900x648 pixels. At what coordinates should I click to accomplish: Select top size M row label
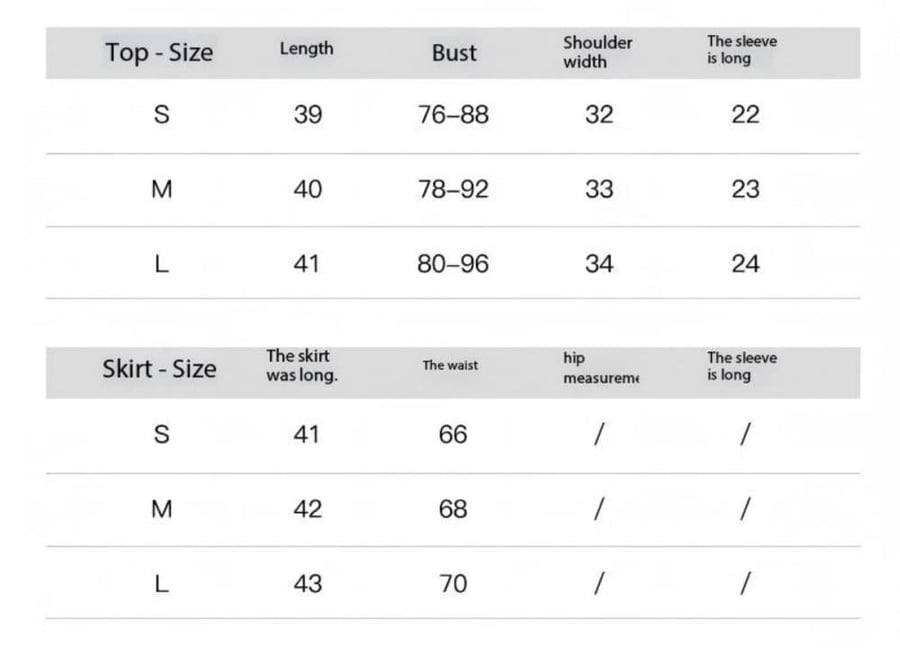[162, 189]
